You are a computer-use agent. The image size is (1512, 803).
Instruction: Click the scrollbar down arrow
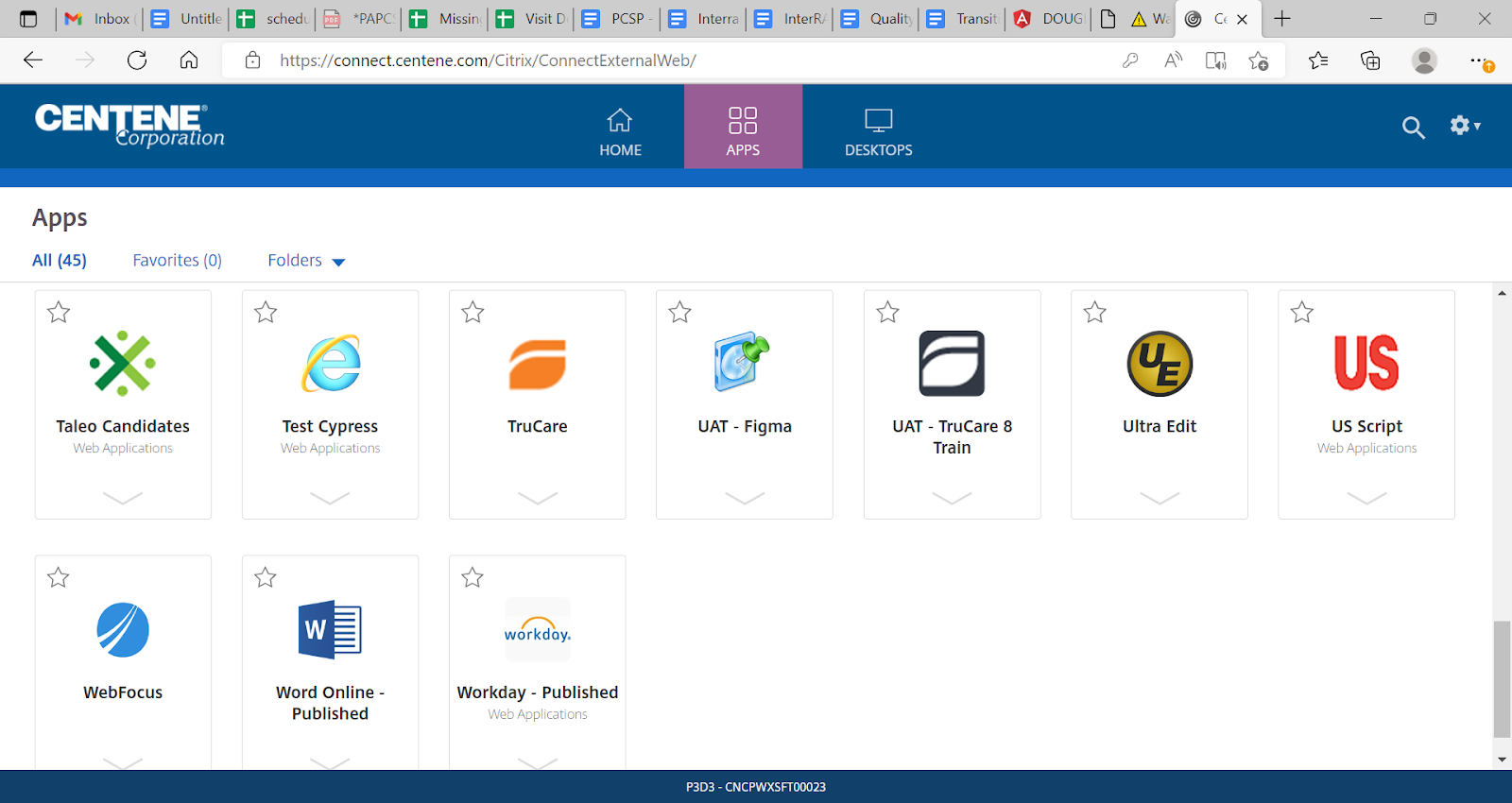coord(1502,760)
